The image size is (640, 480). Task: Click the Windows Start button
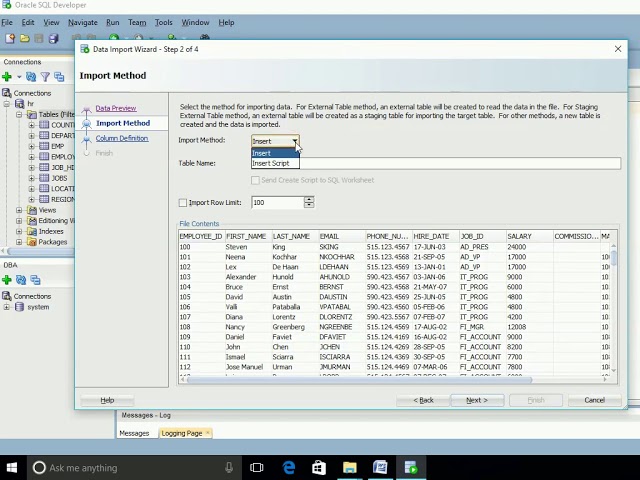pos(12,468)
